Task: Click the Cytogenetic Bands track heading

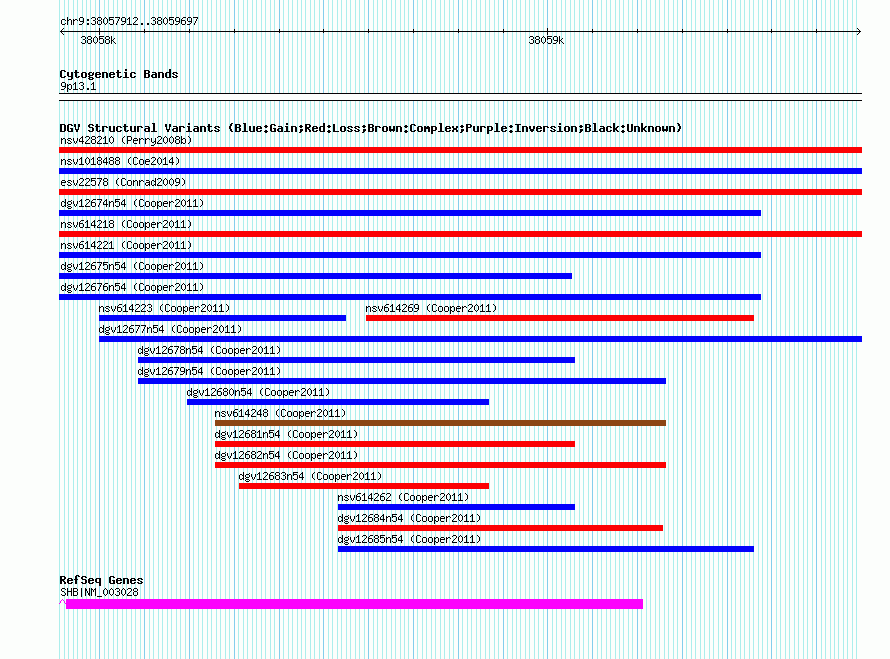Action: [x=119, y=74]
